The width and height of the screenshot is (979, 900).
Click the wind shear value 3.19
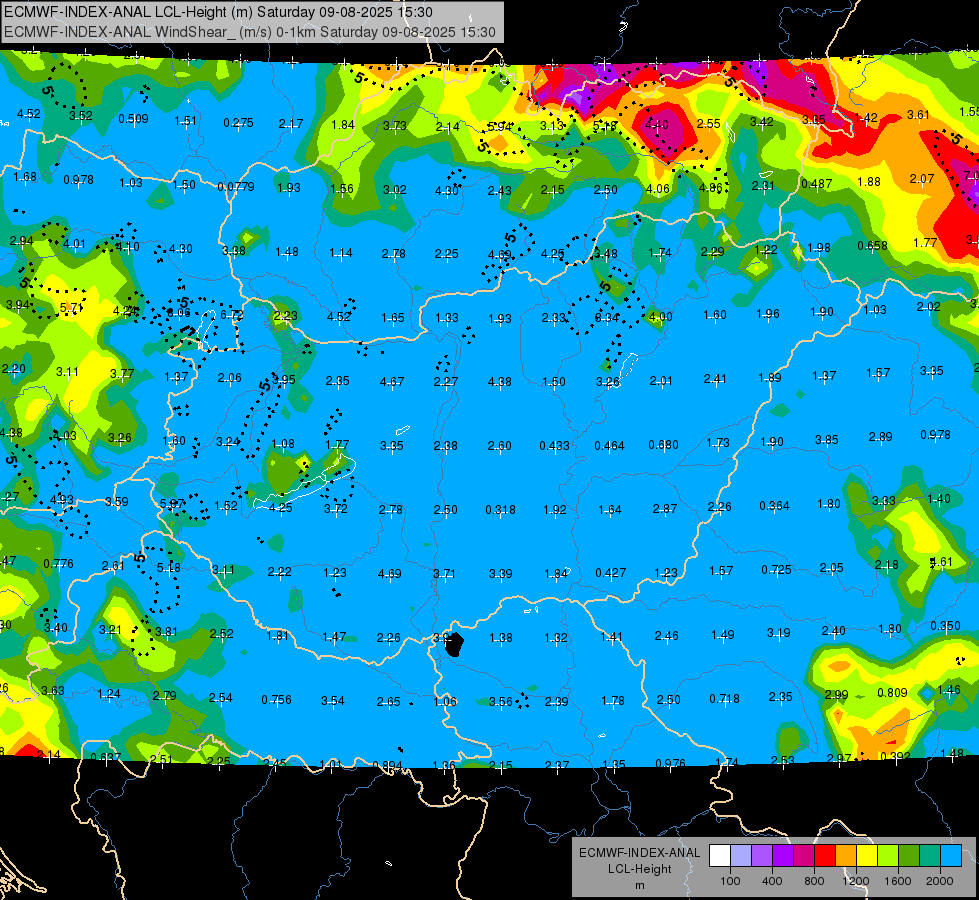779,633
